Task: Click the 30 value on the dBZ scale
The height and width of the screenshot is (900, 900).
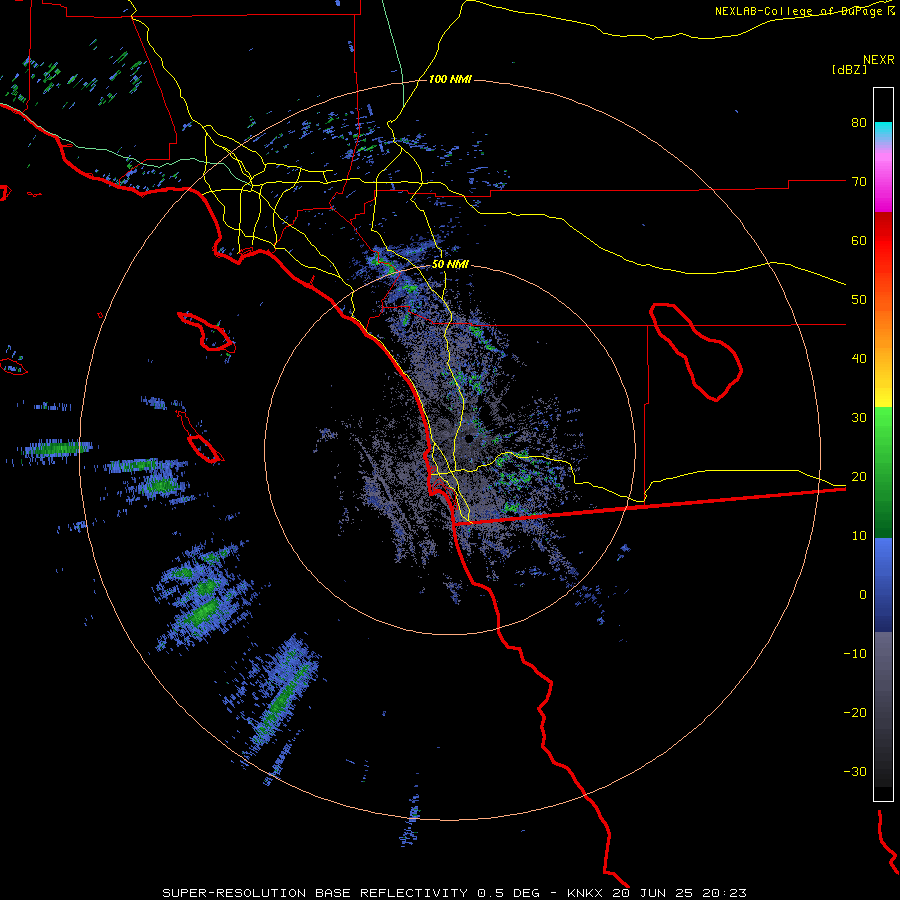Action: 859,417
